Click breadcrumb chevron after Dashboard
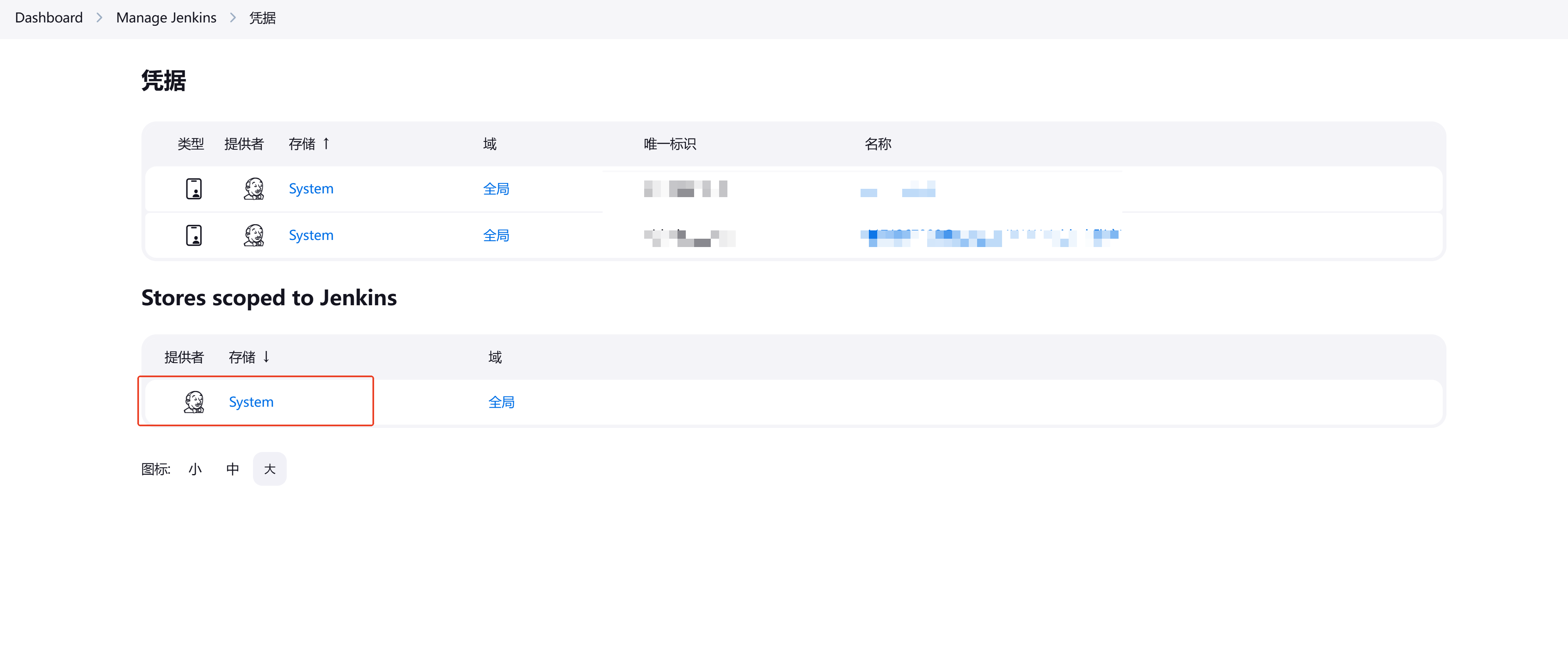 [99, 17]
